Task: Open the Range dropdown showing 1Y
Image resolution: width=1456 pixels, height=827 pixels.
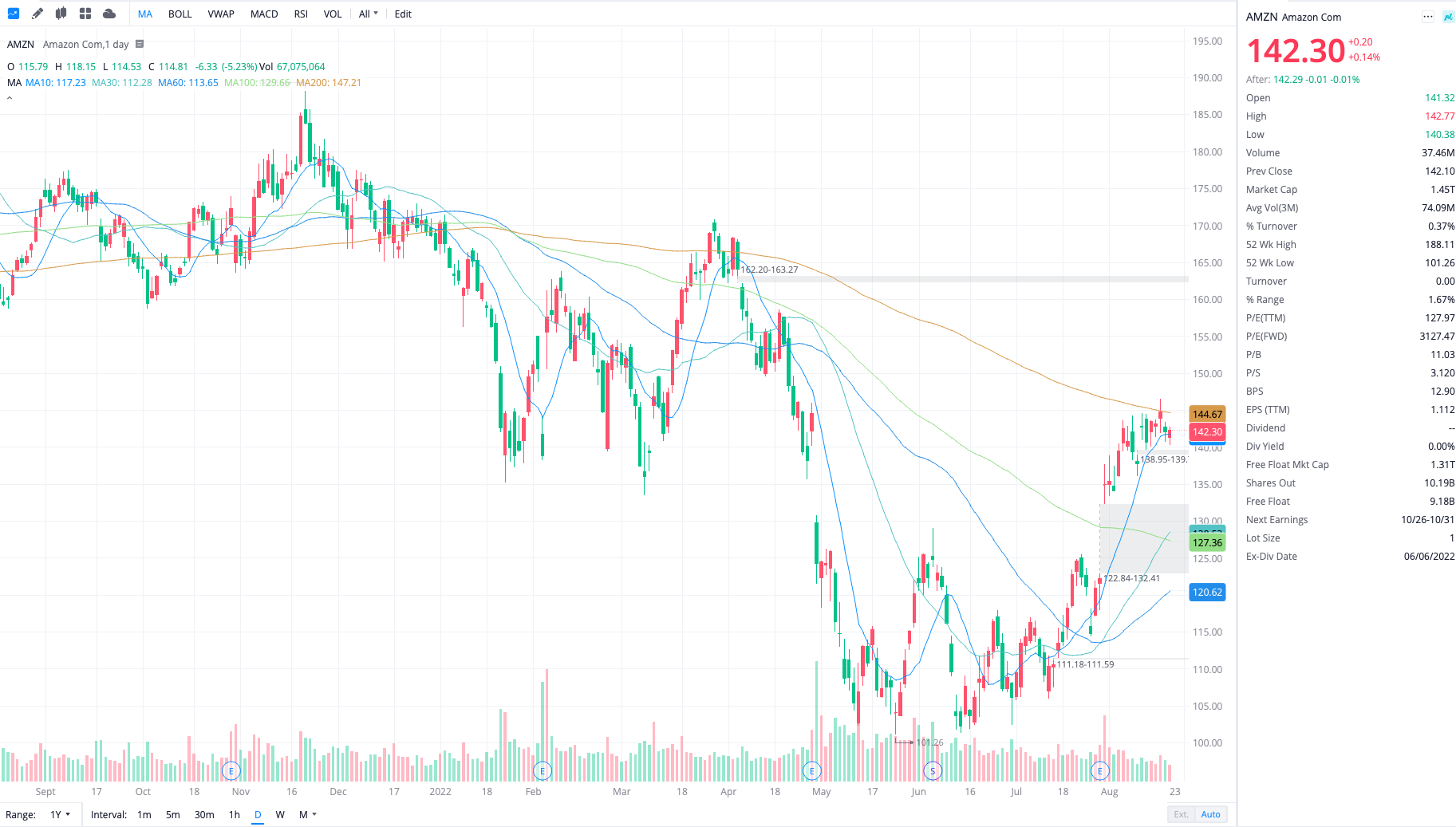Action: point(57,814)
